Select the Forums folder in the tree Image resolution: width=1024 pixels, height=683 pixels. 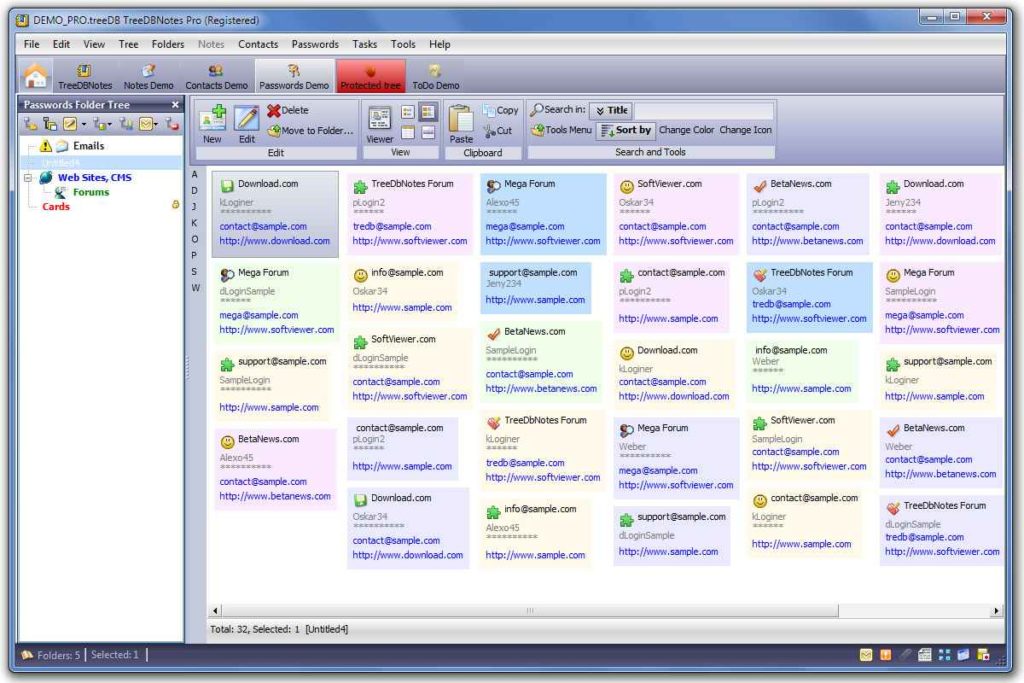90,192
